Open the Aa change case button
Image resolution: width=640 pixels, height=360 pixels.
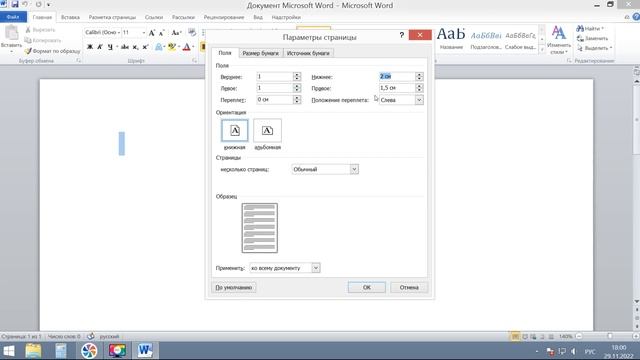tap(176, 33)
